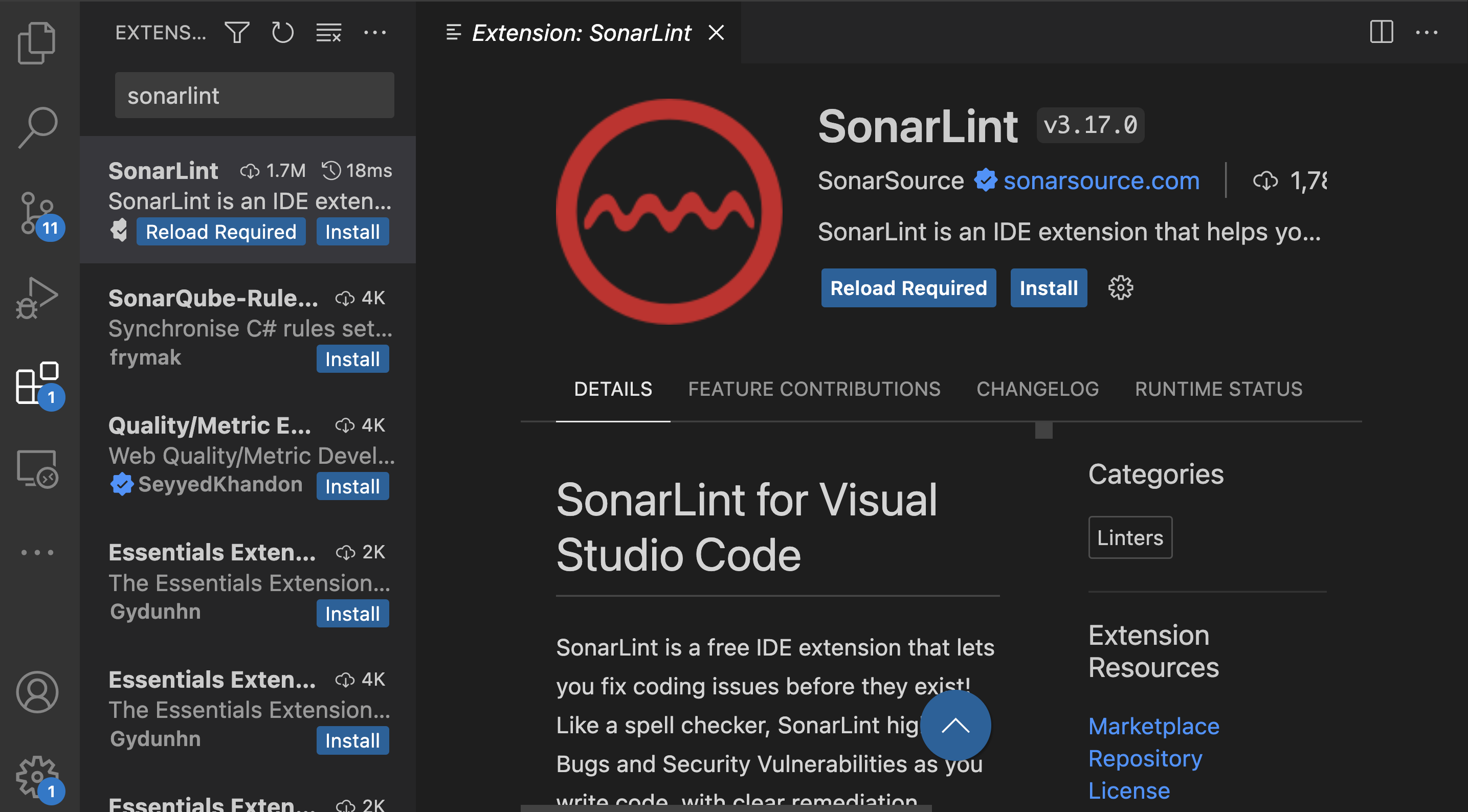This screenshot has width=1468, height=812.
Task: Open the Extensions view in activity bar
Action: [x=37, y=383]
